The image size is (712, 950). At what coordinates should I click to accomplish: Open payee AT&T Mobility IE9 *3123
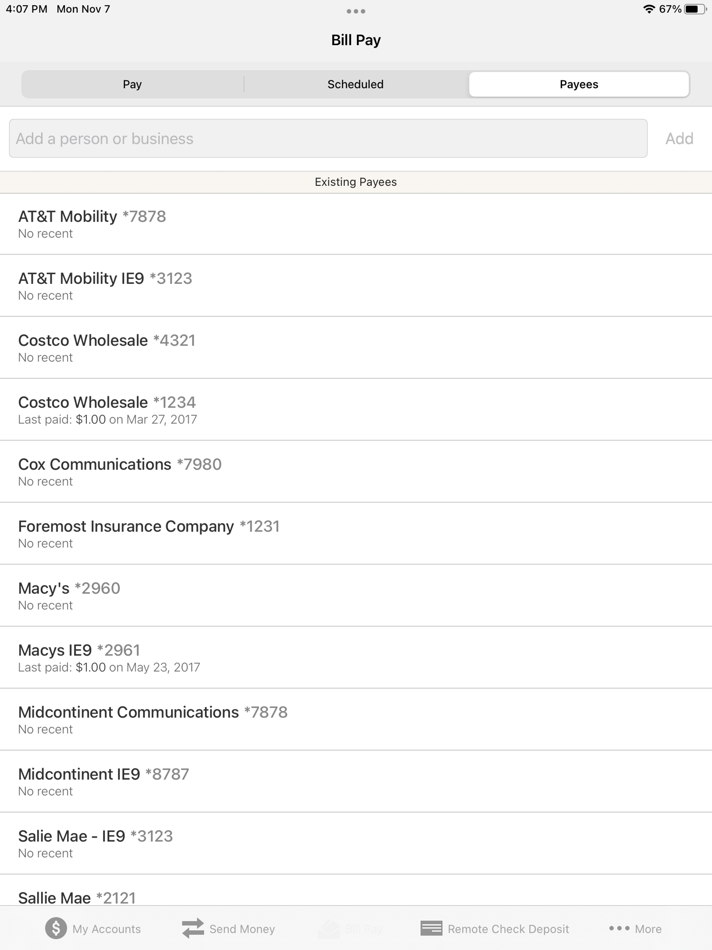356,286
